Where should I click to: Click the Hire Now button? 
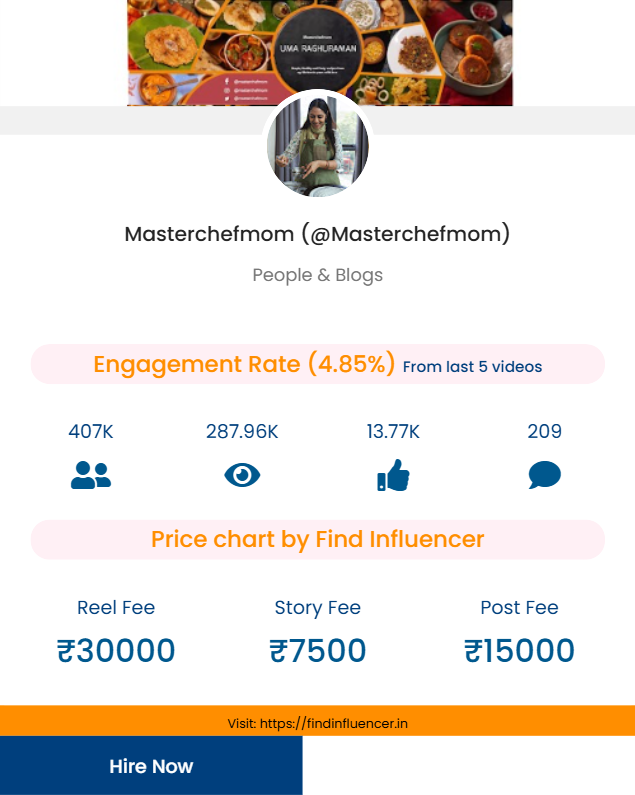tap(151, 766)
